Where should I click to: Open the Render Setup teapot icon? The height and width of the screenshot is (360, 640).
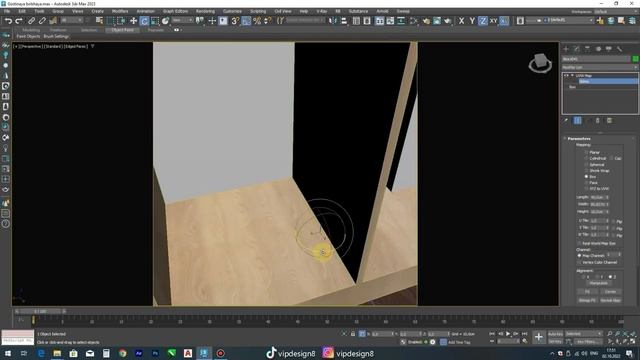coord(426,21)
